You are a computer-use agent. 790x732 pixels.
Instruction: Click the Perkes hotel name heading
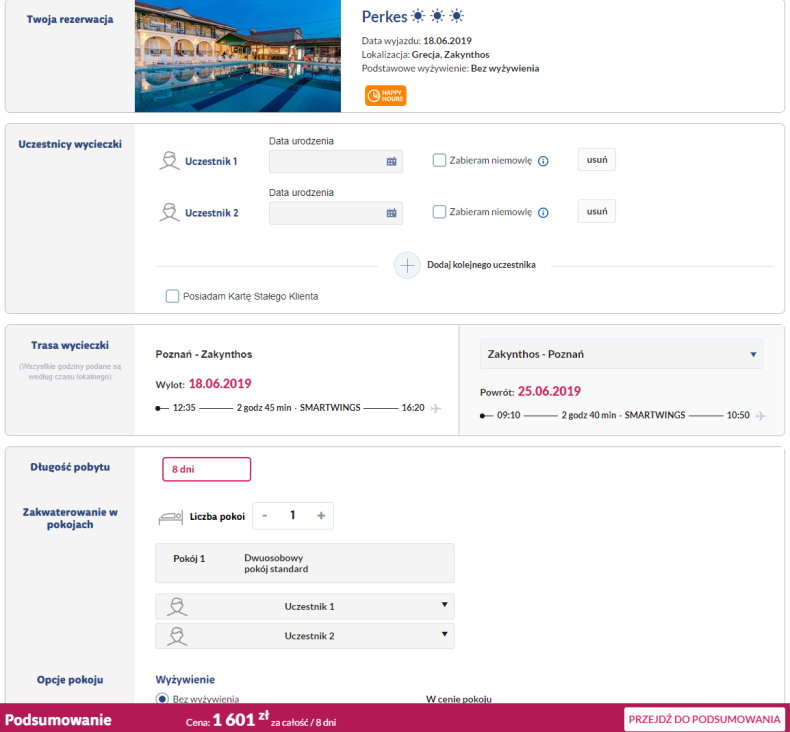click(x=384, y=17)
